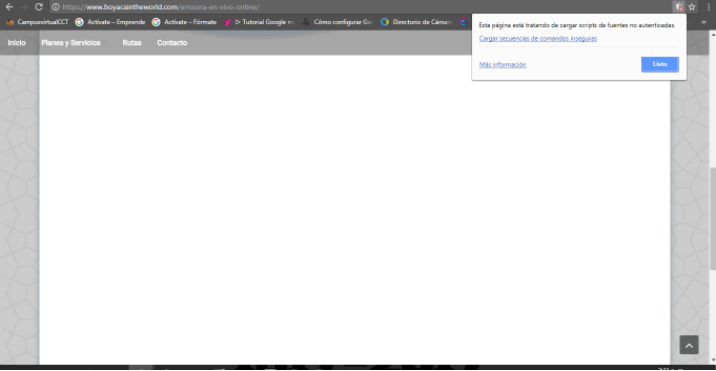The width and height of the screenshot is (716, 371).
Task: Open the Directorio de Cámara bookmark
Action: tap(416, 21)
